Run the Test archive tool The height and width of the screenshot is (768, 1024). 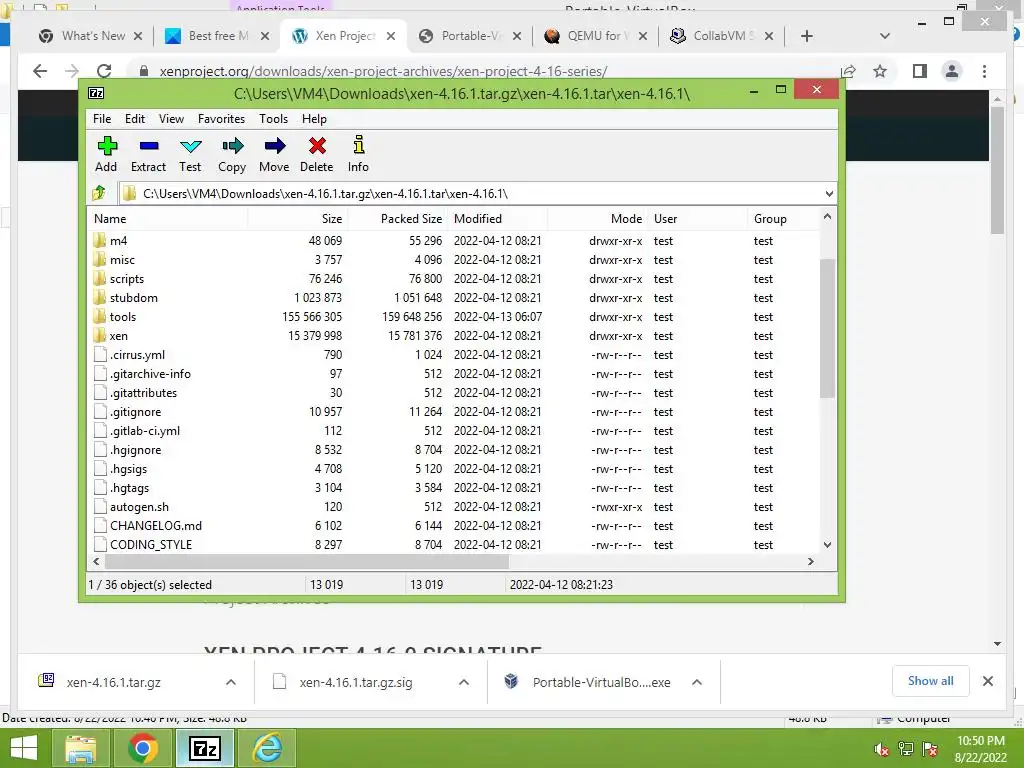click(x=190, y=146)
